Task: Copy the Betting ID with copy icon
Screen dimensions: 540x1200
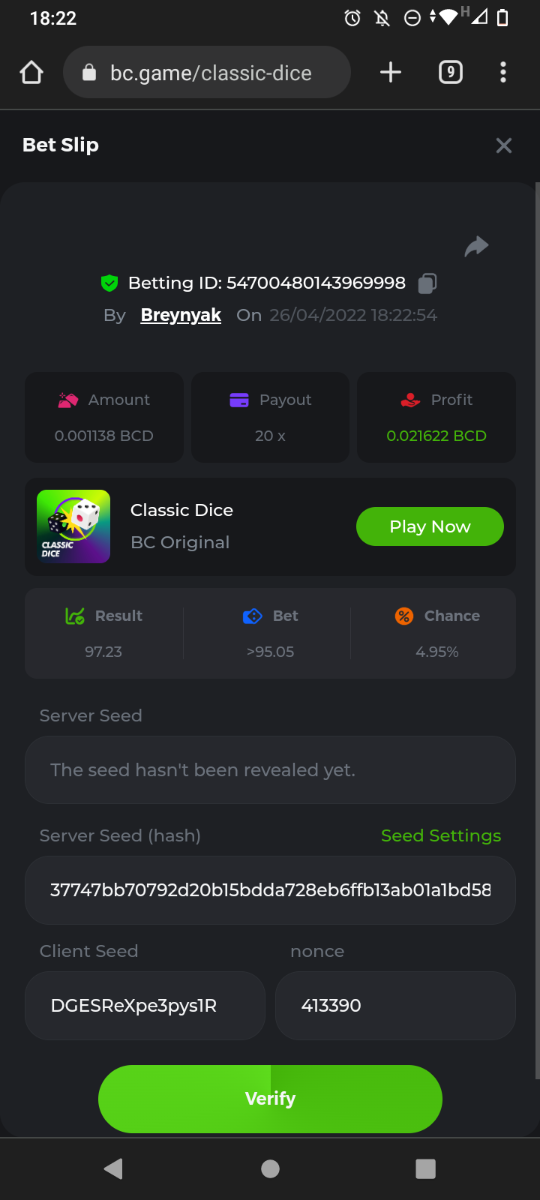Action: 427,283
